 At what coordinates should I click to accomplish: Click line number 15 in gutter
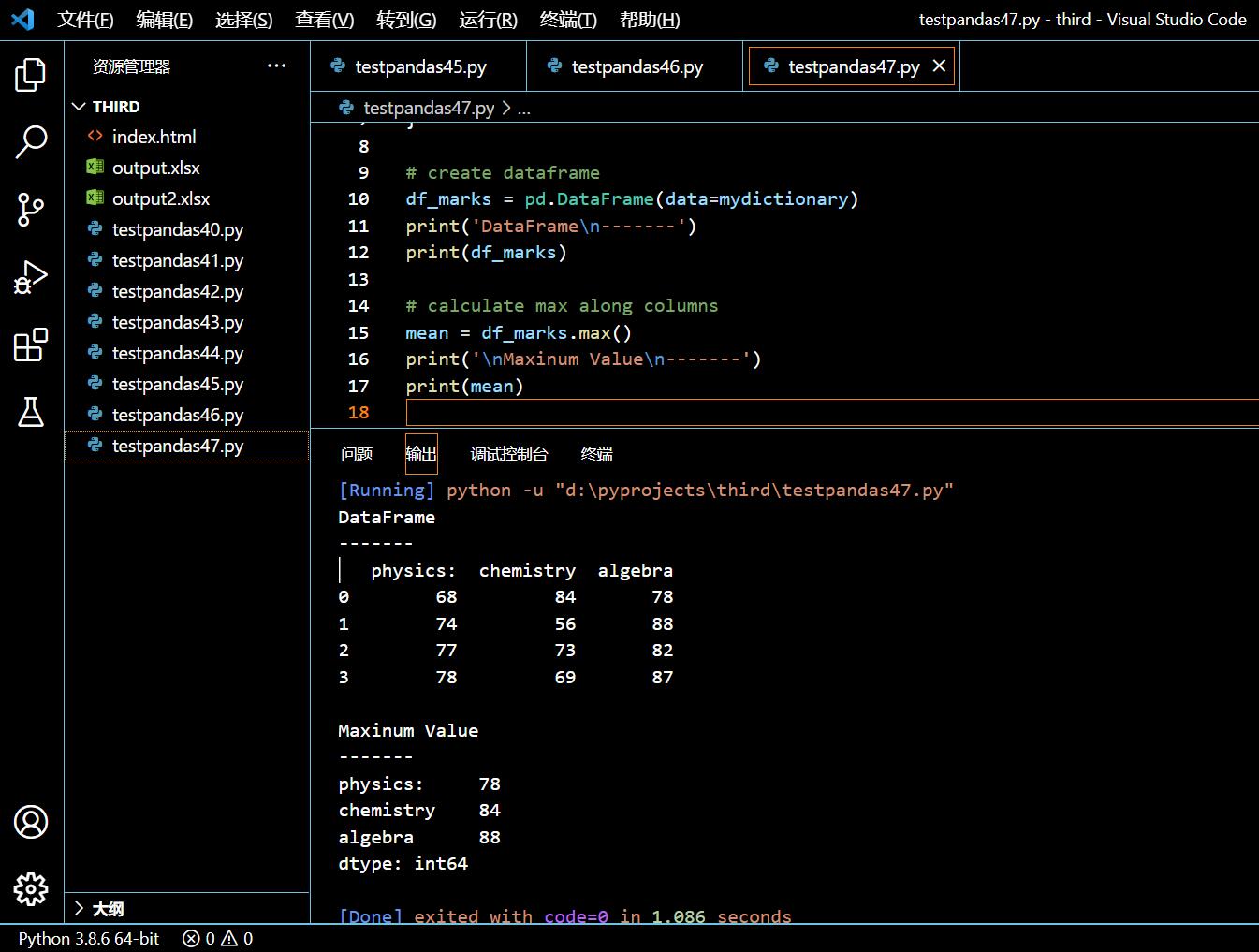point(359,332)
